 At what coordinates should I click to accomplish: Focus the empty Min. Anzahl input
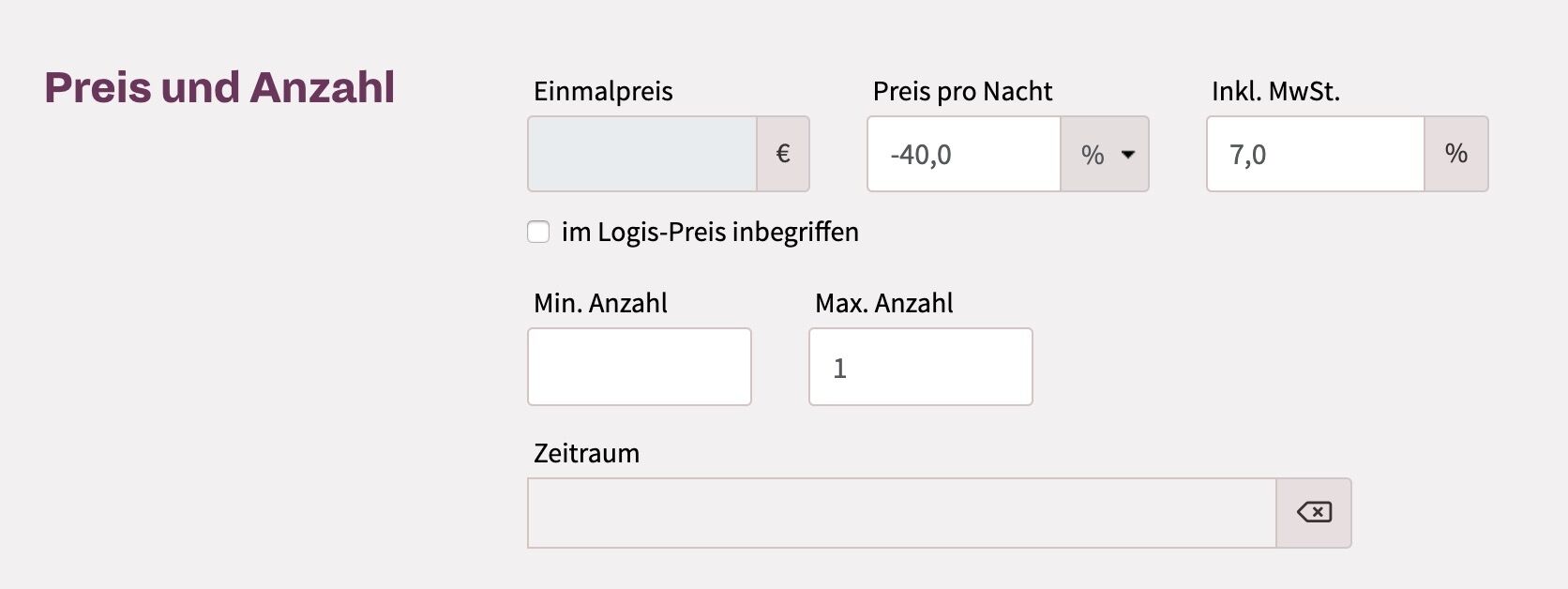pyautogui.click(x=640, y=367)
